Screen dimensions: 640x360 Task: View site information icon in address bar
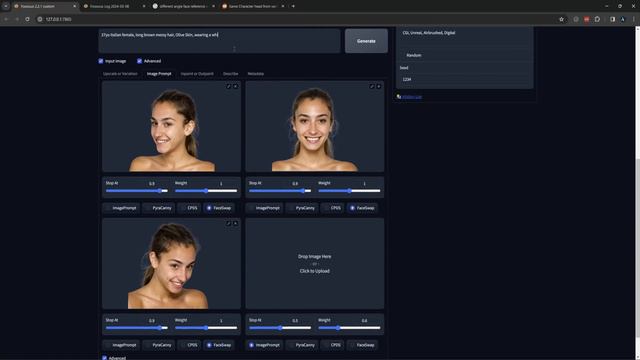pos(40,19)
